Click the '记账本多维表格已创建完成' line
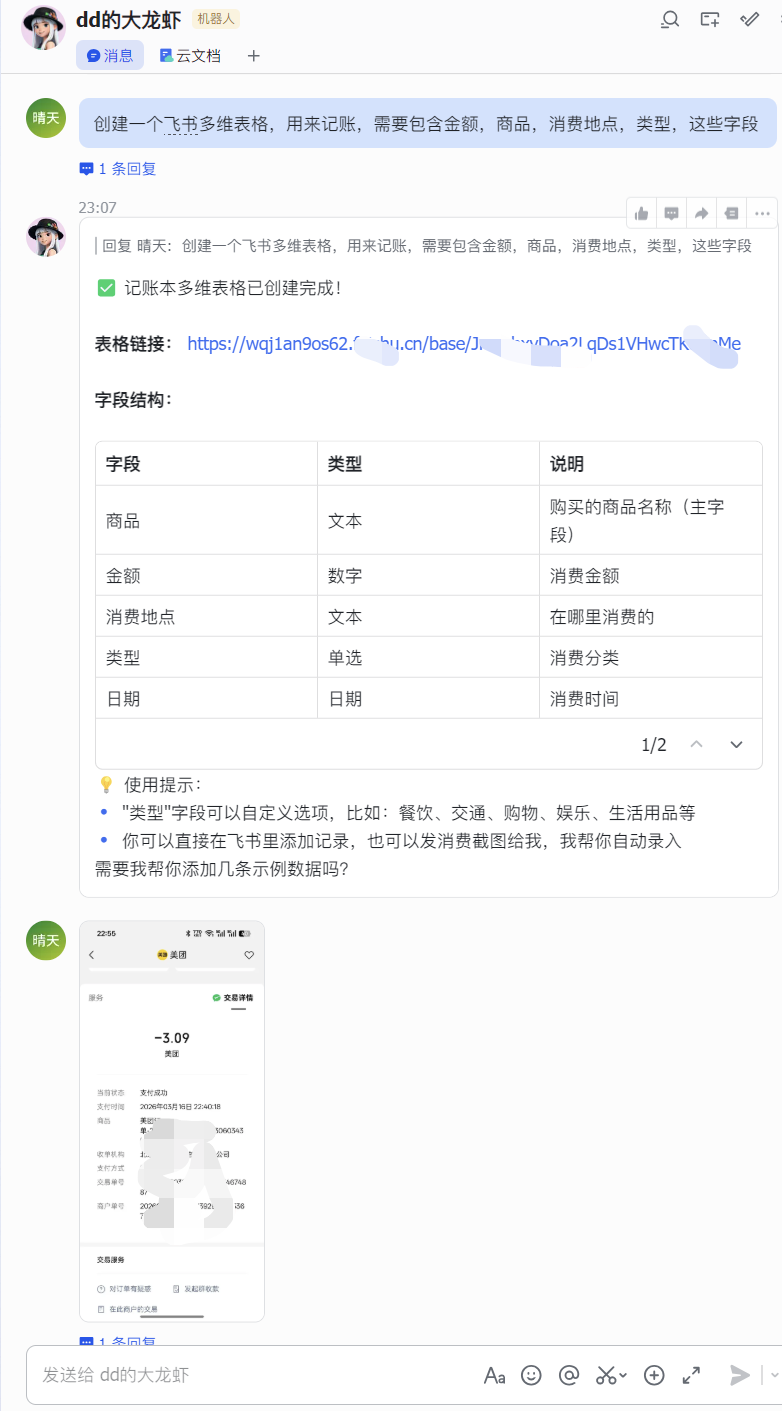The image size is (782, 1411). click(x=220, y=288)
